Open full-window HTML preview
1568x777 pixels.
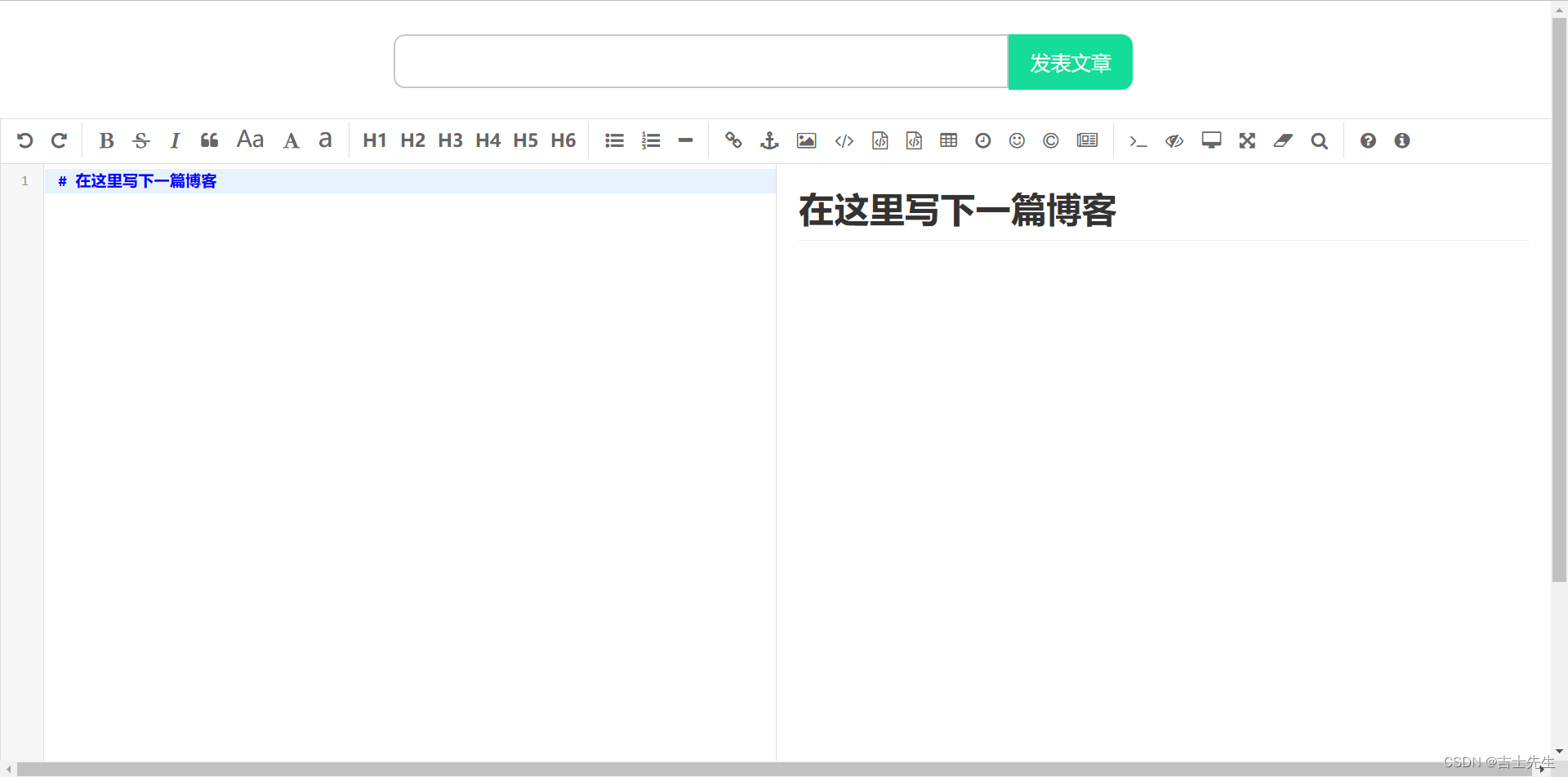tap(1211, 140)
